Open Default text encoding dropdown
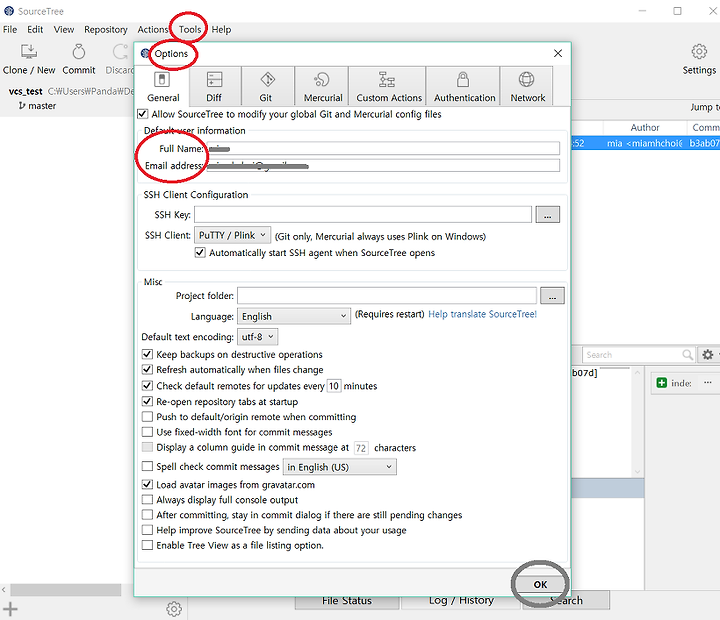 257,337
